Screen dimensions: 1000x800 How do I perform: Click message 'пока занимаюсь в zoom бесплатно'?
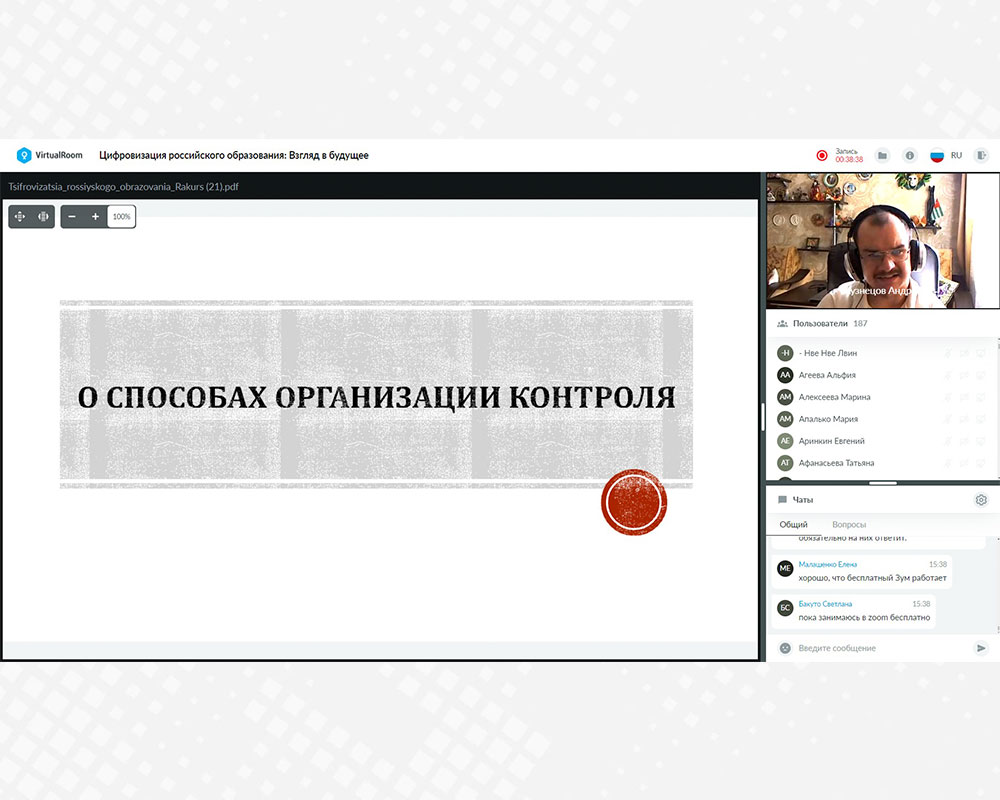click(864, 618)
